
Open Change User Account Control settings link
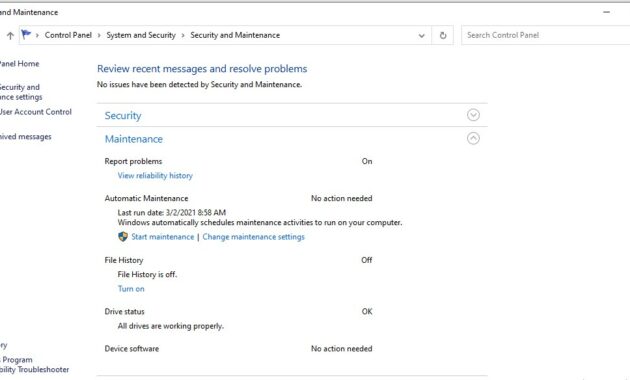click(36, 112)
